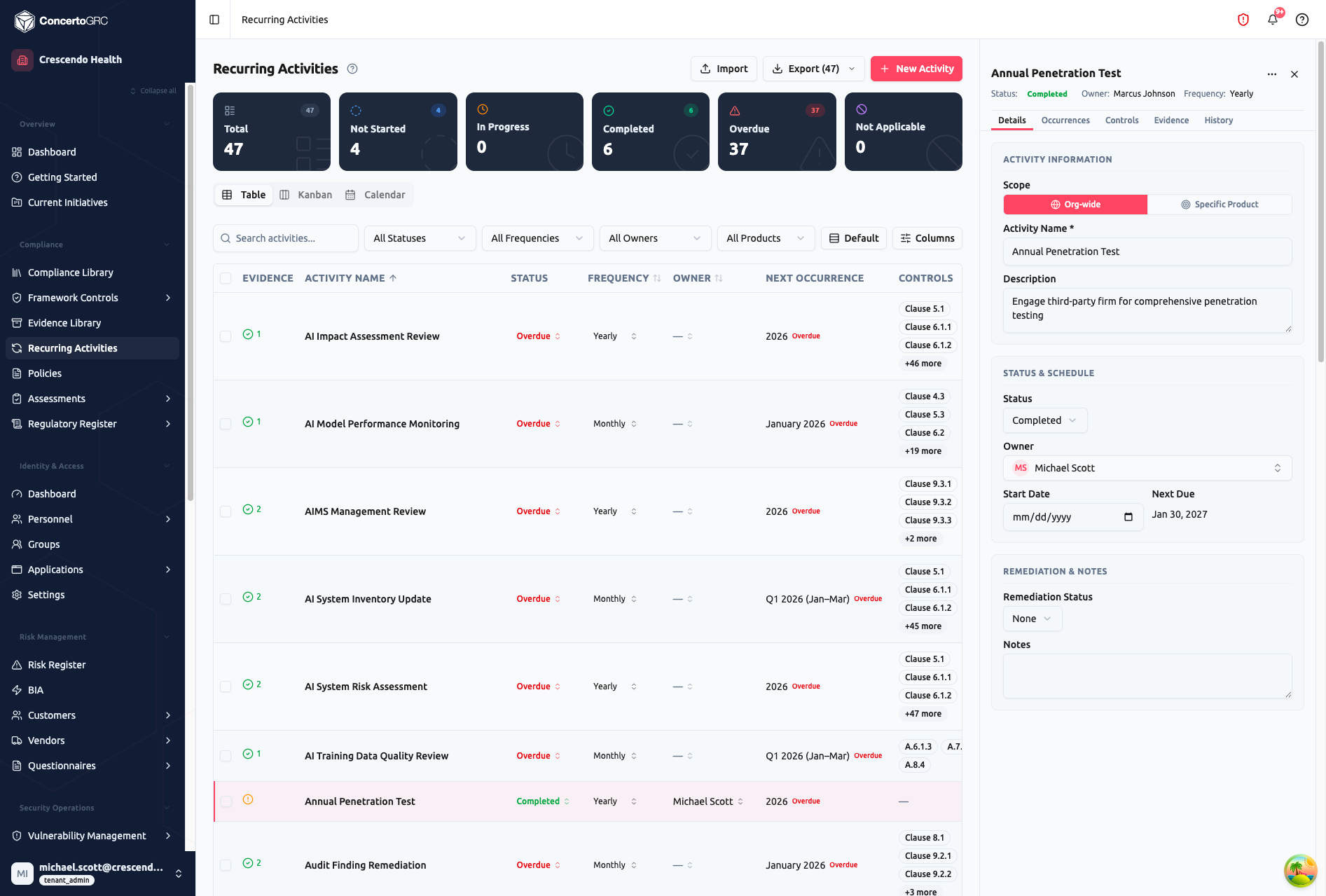Expand the Assessments submenu
This screenshot has width=1326, height=896.
[168, 399]
